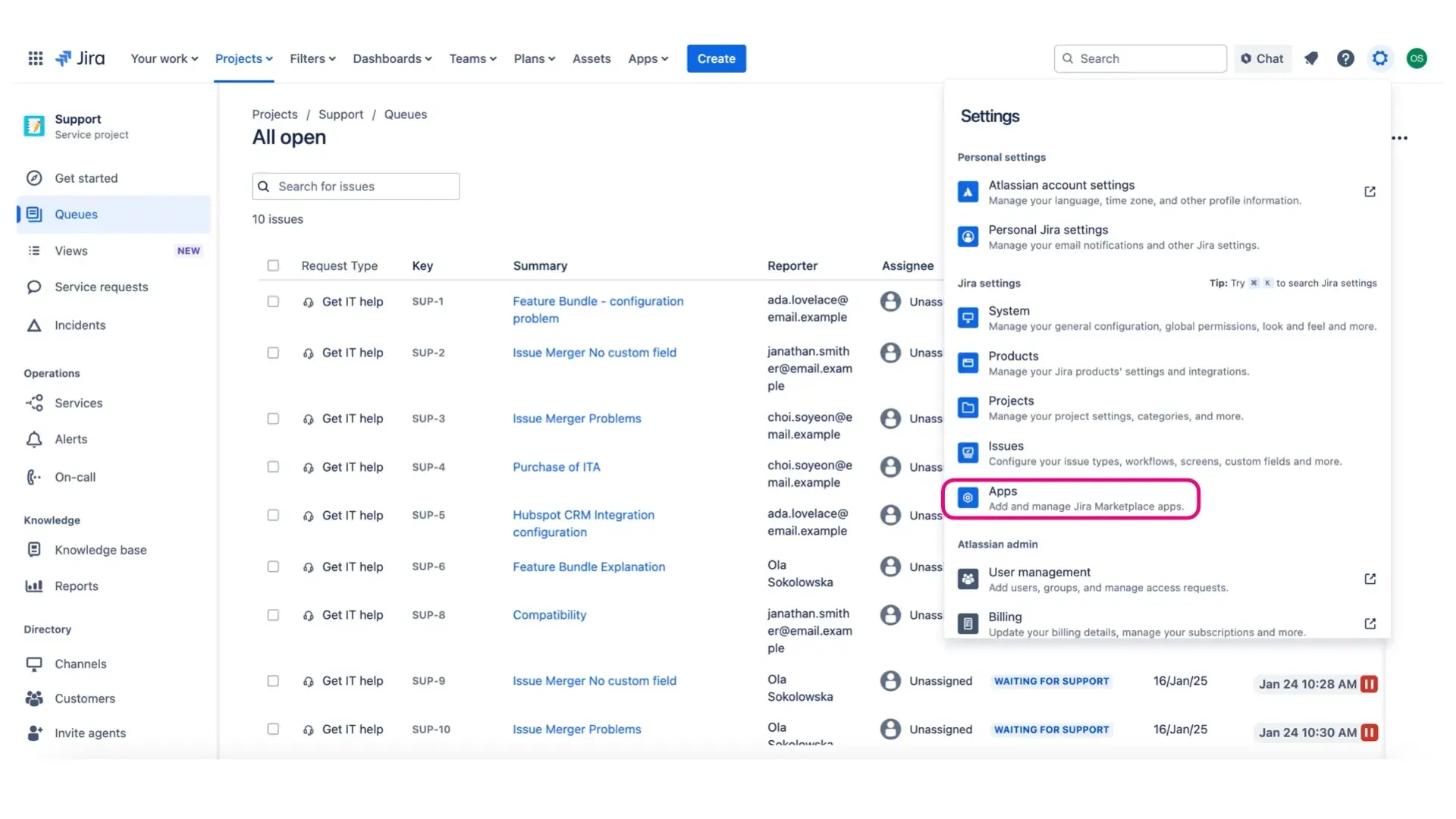Click the paused SLA icon for SUP-9
Screen dimensions: 1456x819
pos(1369,684)
